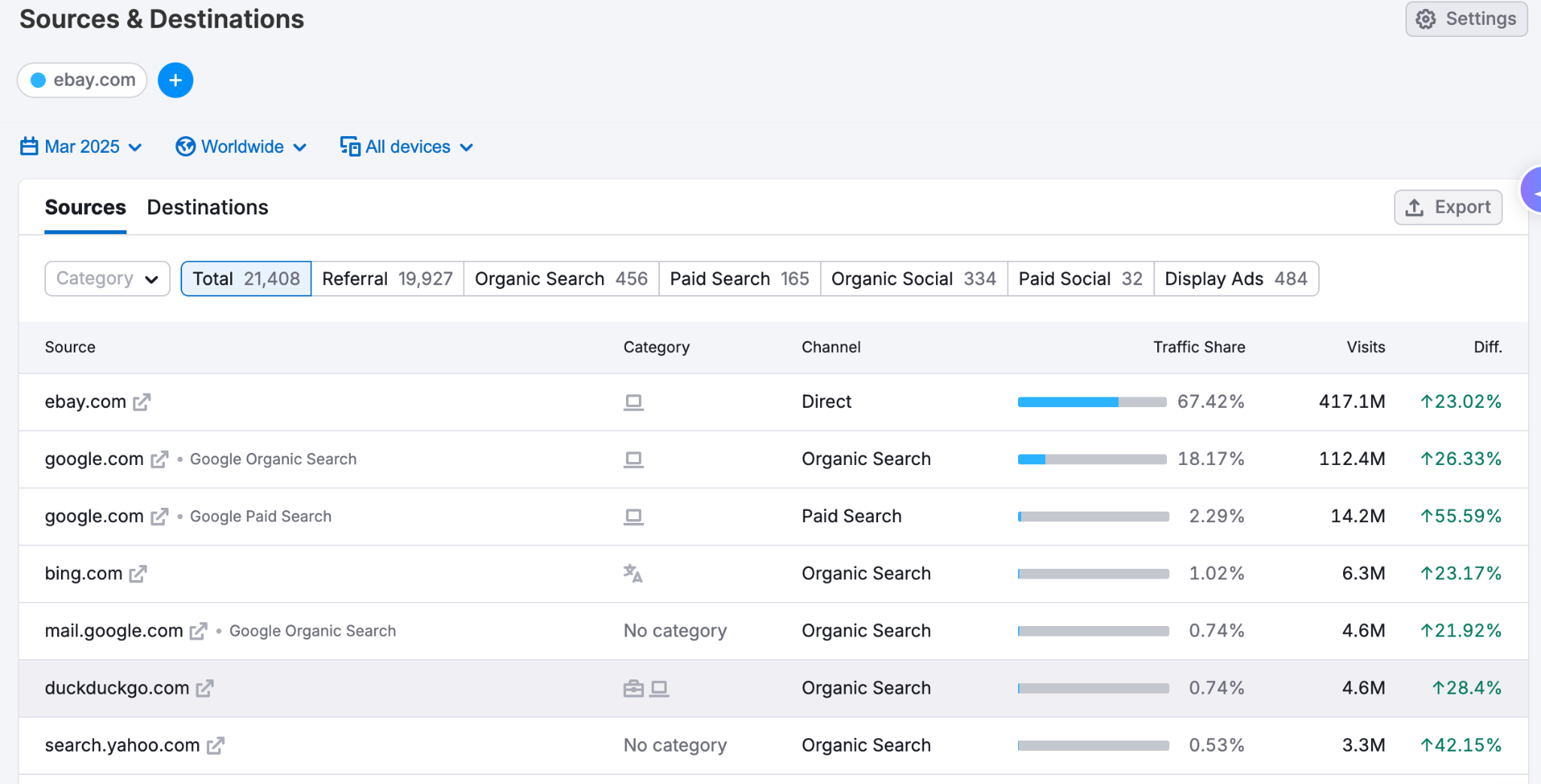Open the Settings panel
This screenshot has height=784, width=1541.
pos(1466,19)
